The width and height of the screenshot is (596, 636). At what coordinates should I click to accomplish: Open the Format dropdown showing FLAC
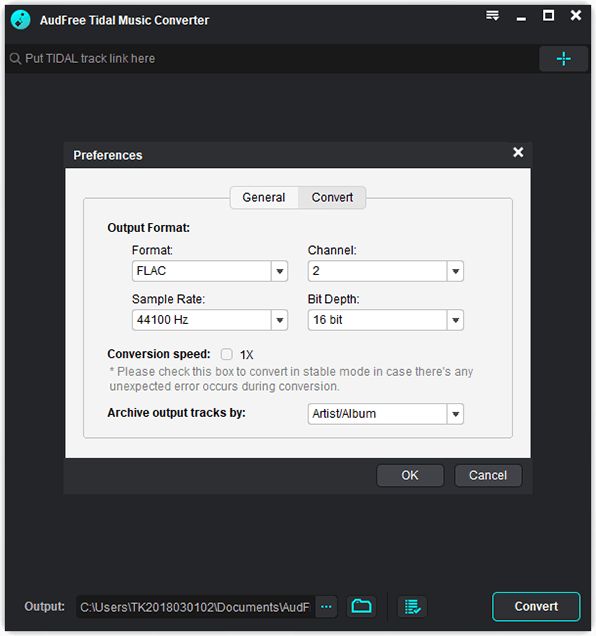(210, 271)
